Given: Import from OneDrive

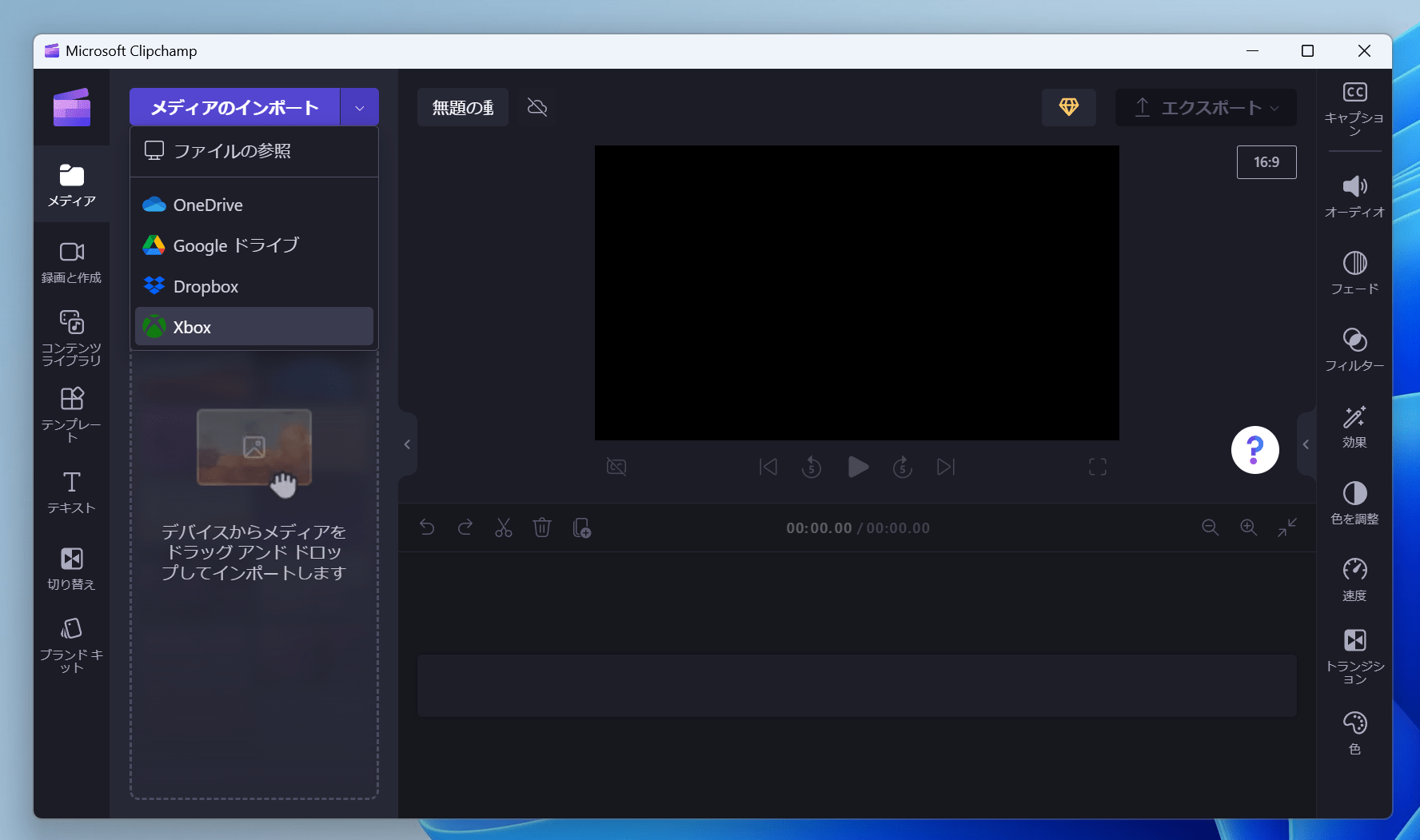Looking at the screenshot, I should (254, 205).
